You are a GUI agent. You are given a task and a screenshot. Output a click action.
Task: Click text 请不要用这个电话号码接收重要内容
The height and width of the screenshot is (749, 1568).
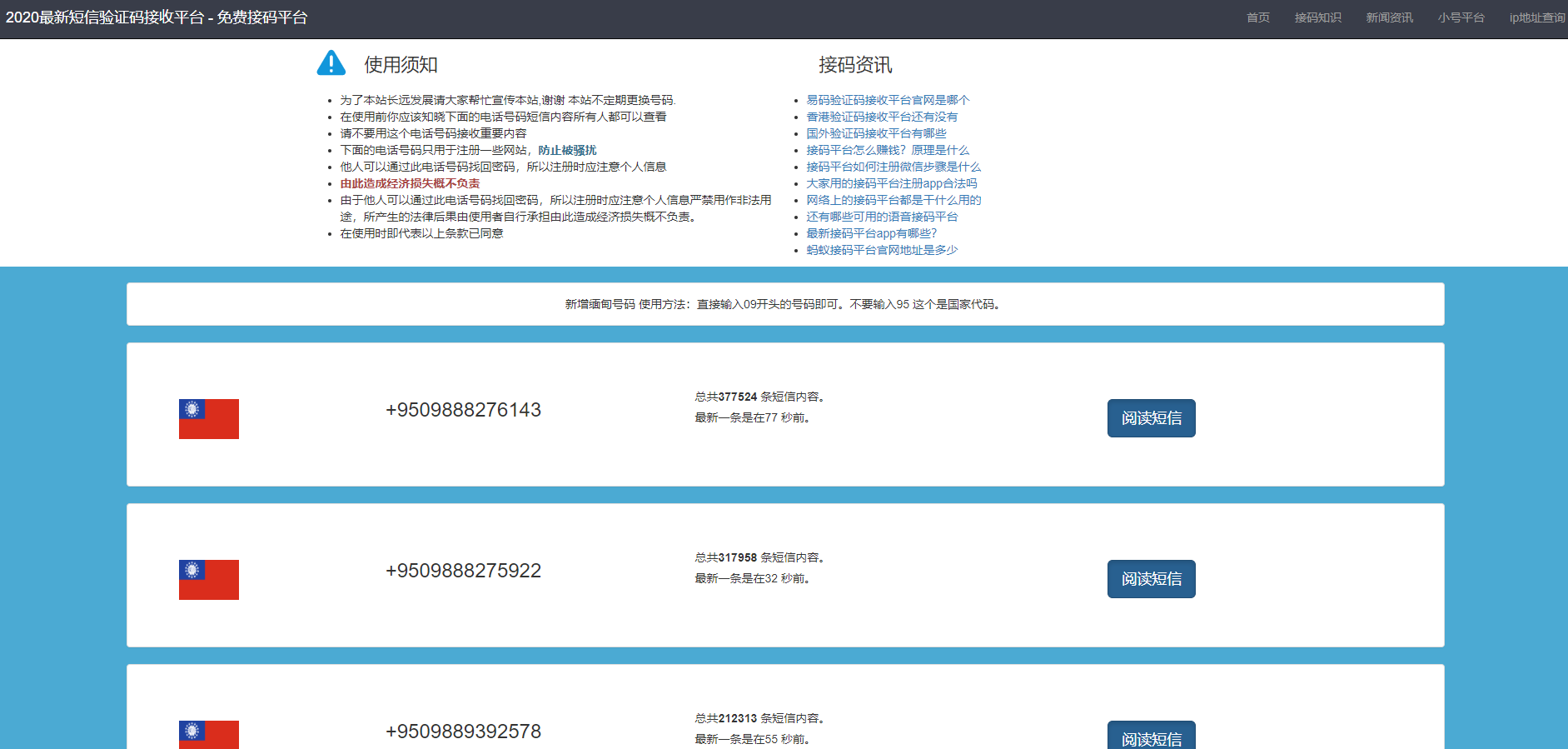(433, 133)
